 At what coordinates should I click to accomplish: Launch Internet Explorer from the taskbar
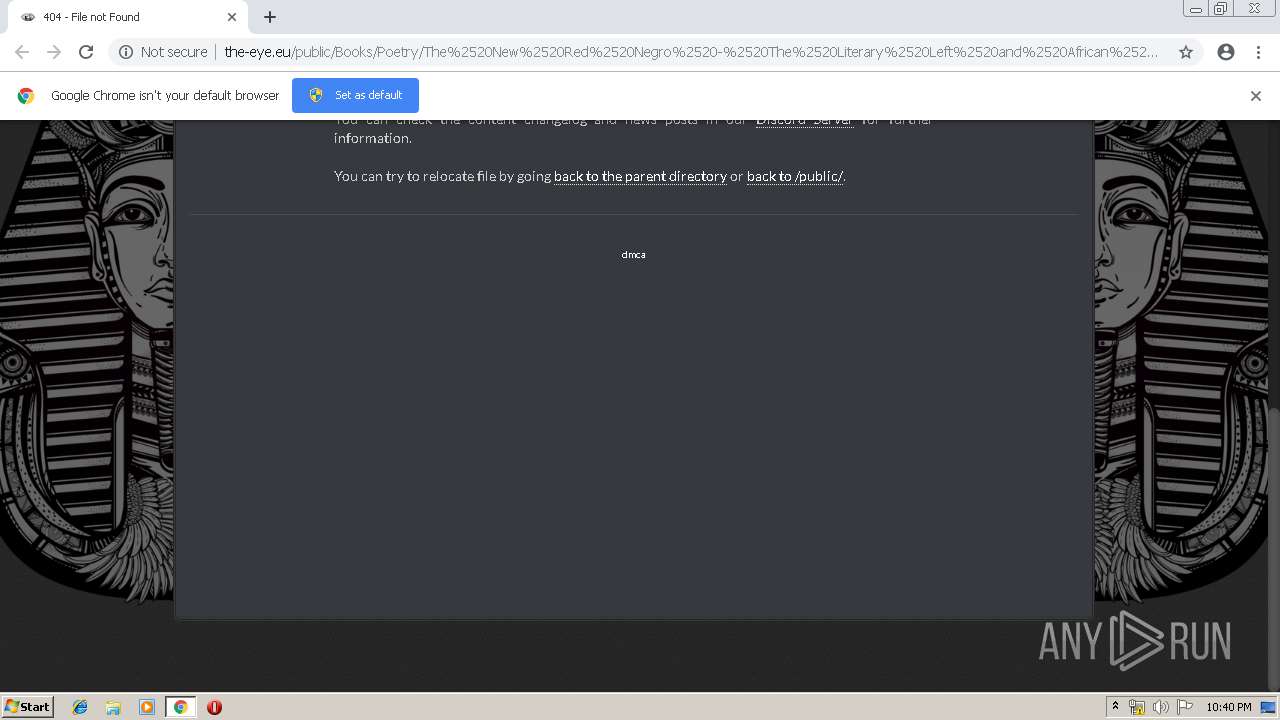(x=80, y=707)
